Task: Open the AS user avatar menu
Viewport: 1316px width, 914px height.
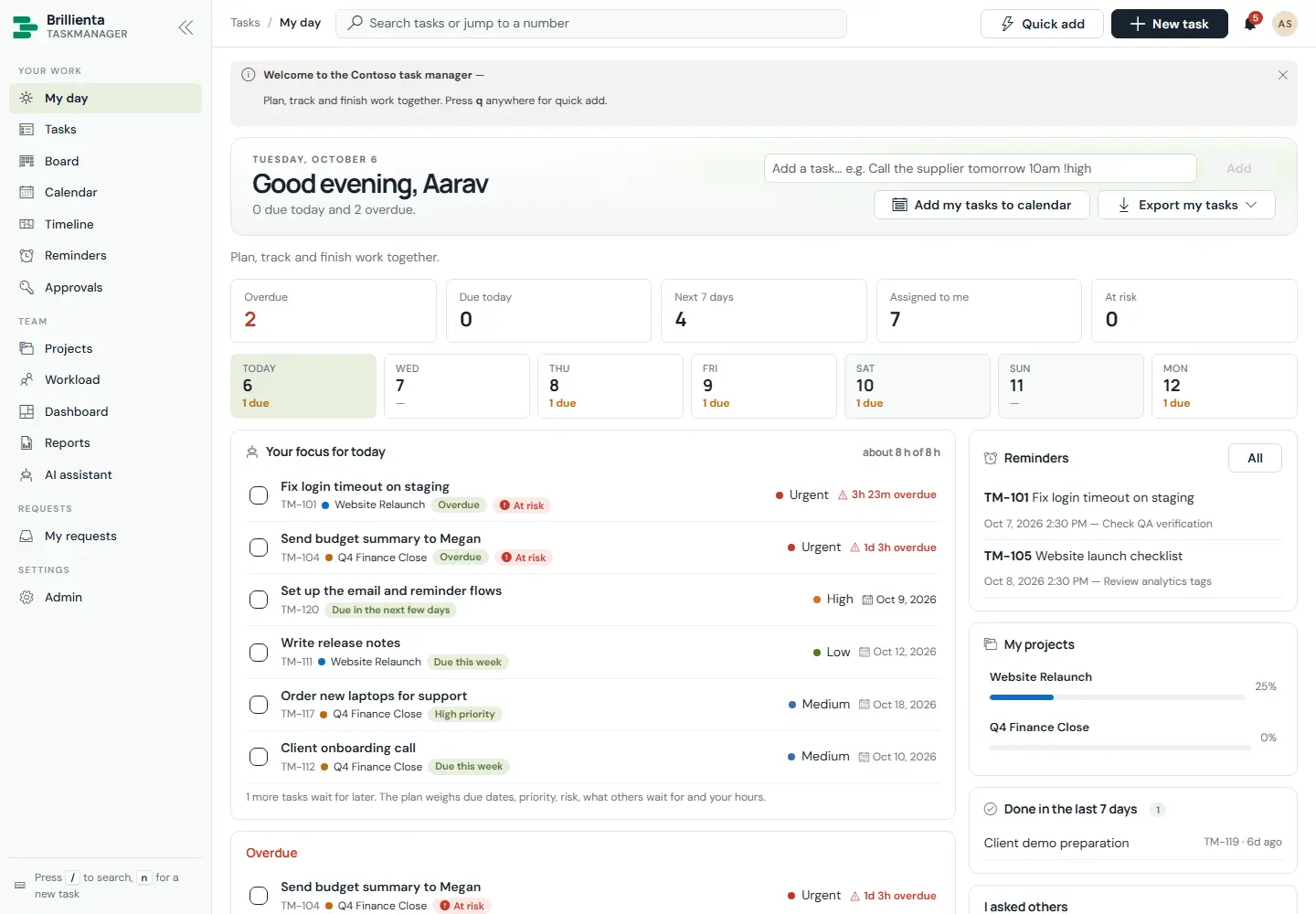Action: [x=1284, y=24]
